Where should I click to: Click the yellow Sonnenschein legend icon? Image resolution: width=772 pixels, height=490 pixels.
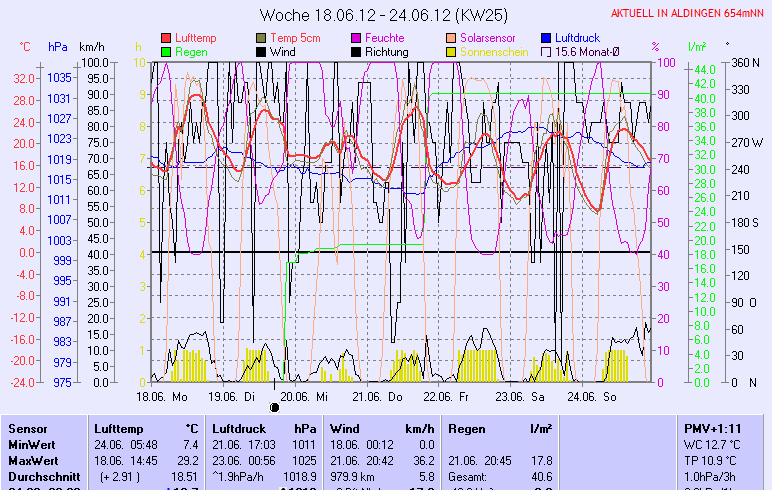coord(453,51)
